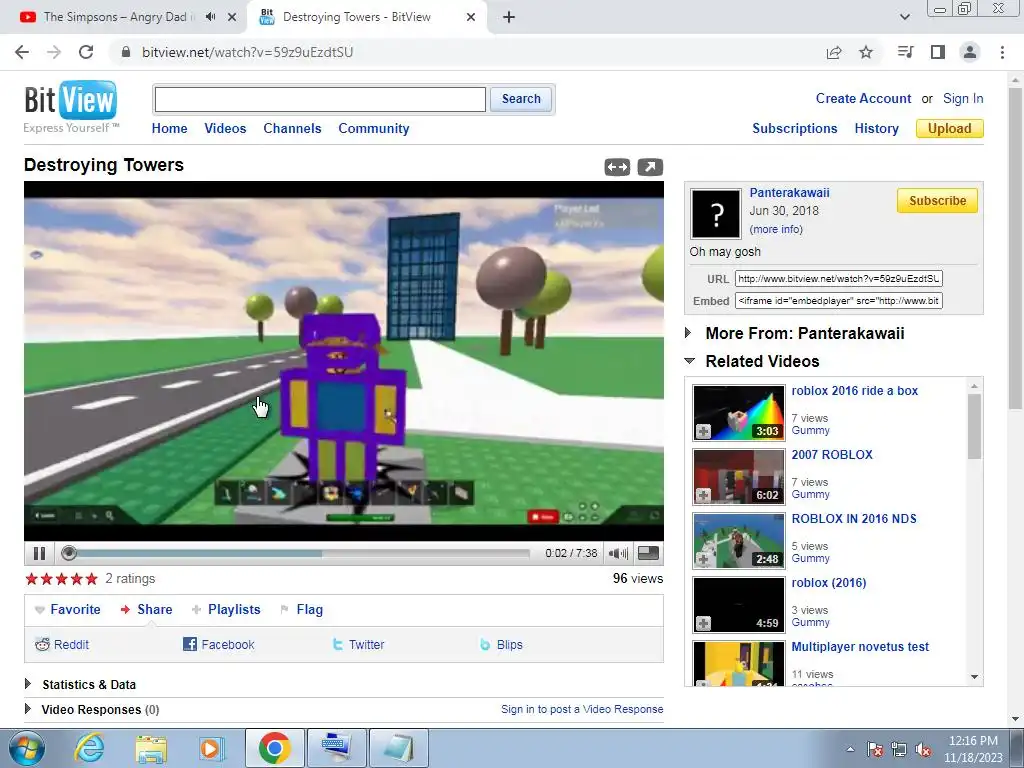Mute the video player volume icon
Image resolution: width=1024 pixels, height=768 pixels.
tap(618, 553)
